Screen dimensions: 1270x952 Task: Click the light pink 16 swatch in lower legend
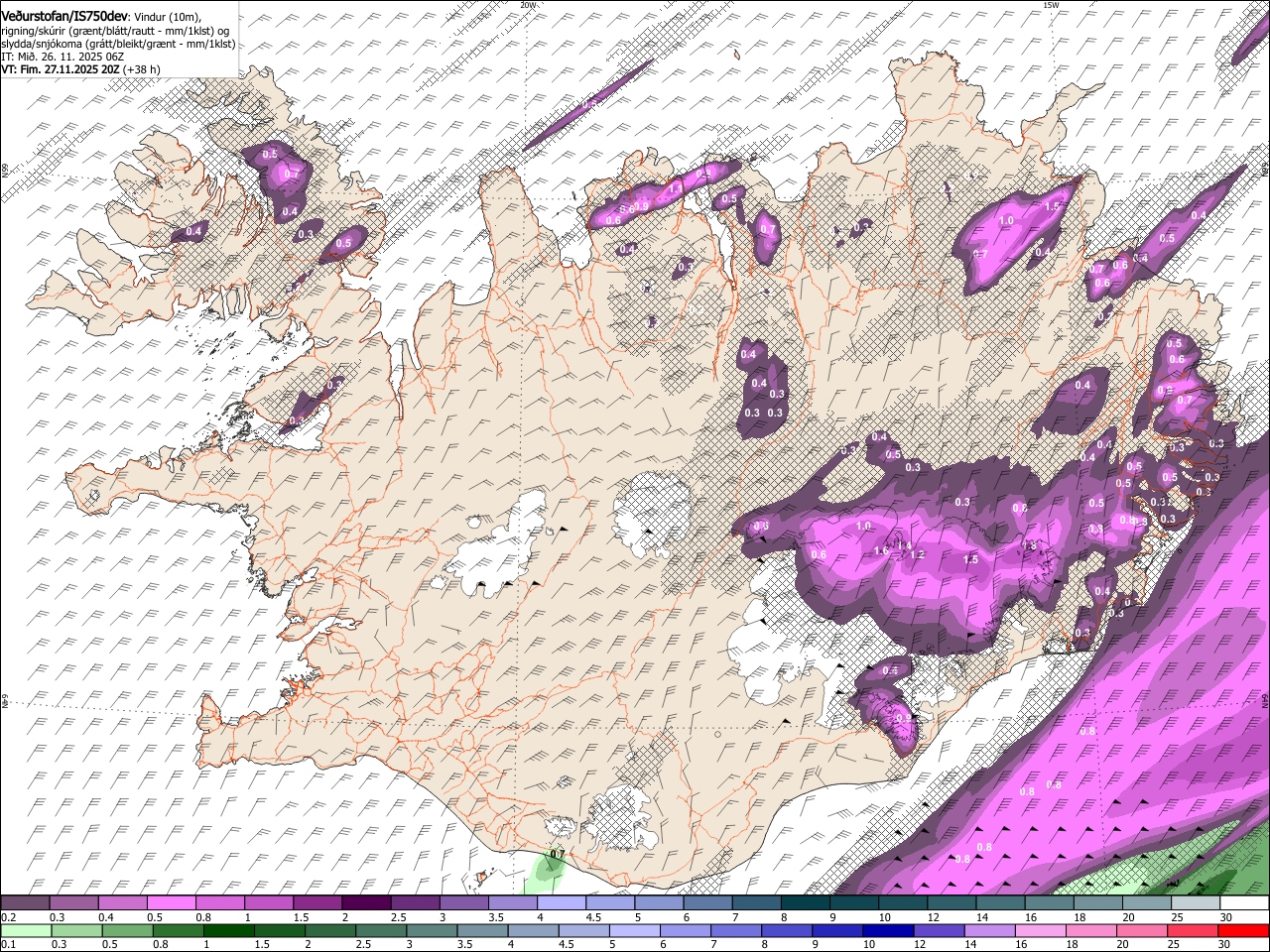click(x=1042, y=930)
